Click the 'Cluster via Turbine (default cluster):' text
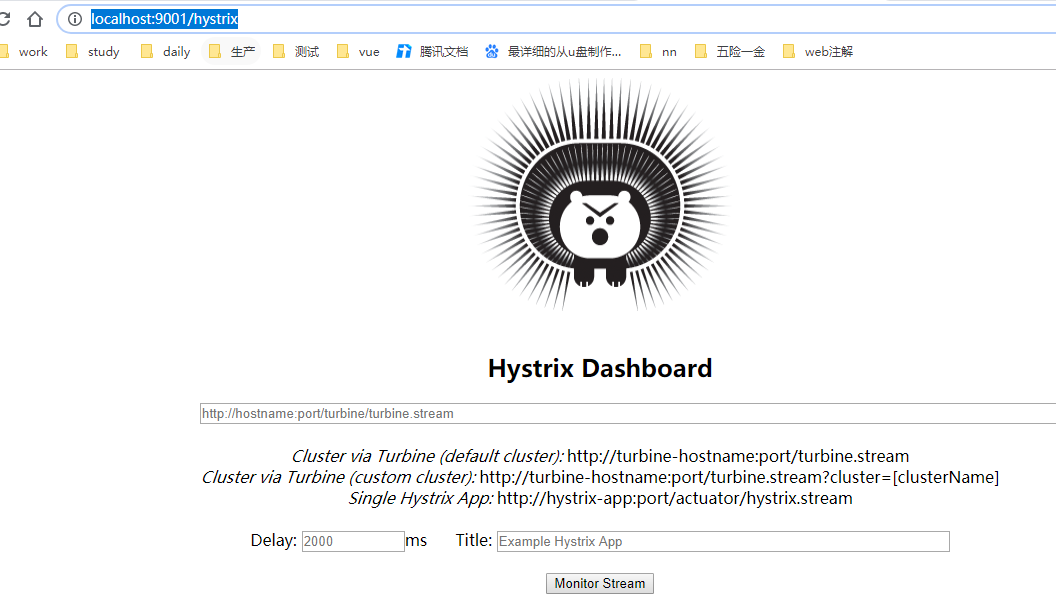Viewport: 1056px width, 607px height. click(428, 456)
